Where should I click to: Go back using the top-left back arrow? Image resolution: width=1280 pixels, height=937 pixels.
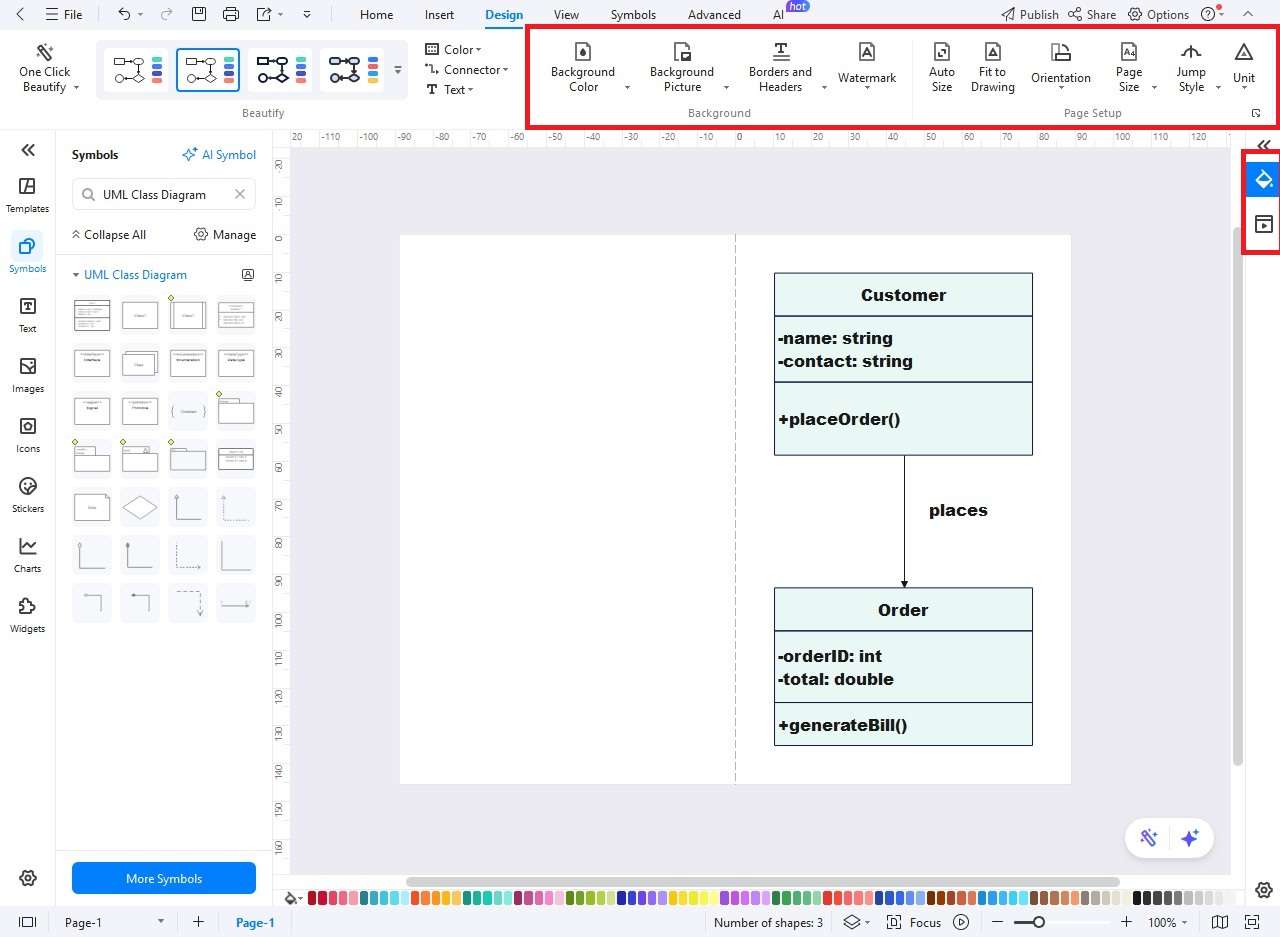click(20, 14)
